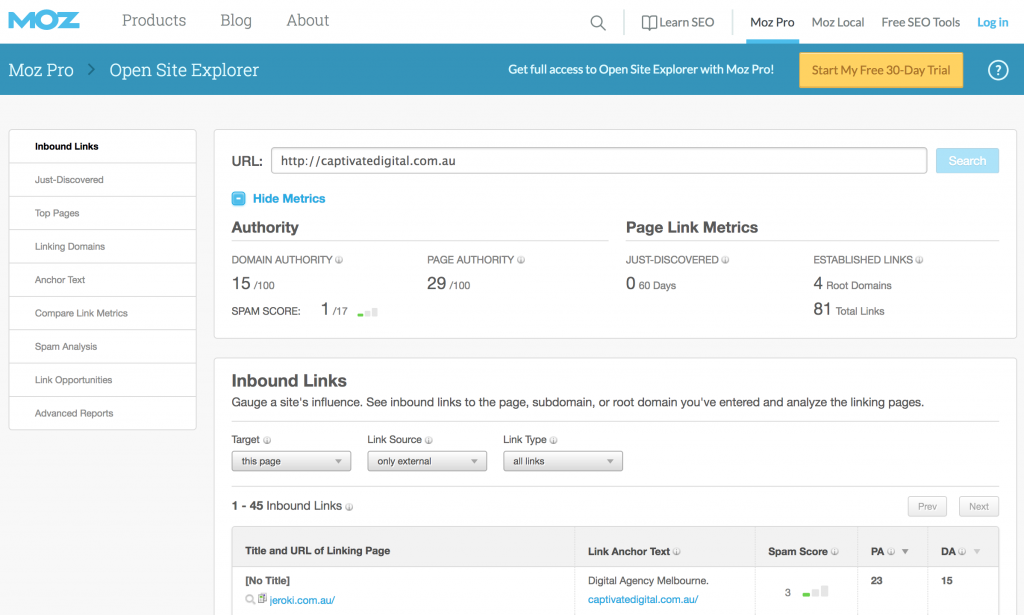Viewport: 1024px width, 615px height.
Task: Click the Moz logo
Action: click(x=44, y=20)
